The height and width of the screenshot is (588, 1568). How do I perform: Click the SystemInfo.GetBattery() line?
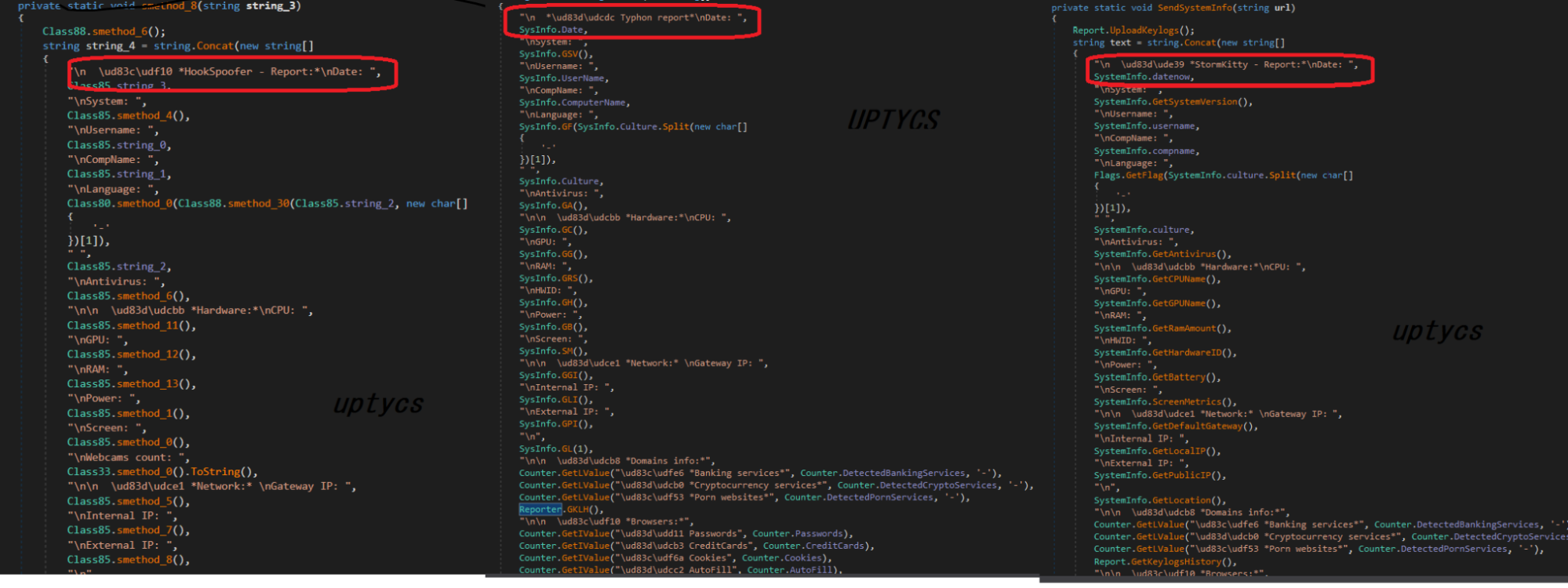[1158, 377]
